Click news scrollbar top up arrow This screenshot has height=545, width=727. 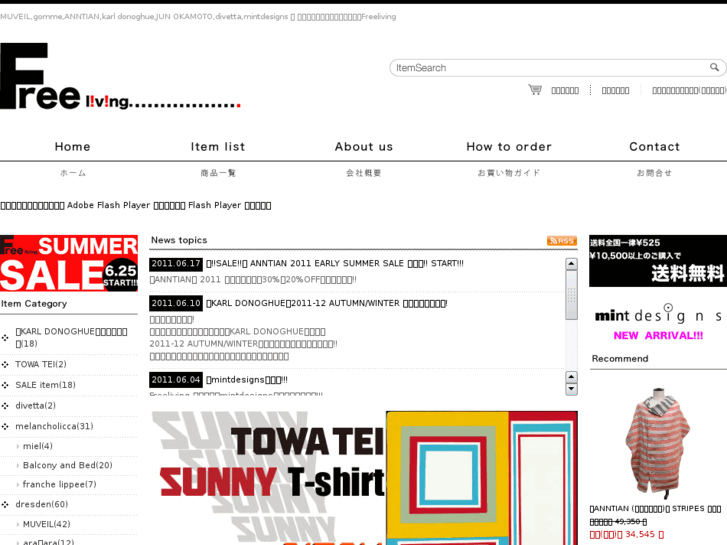[571, 264]
